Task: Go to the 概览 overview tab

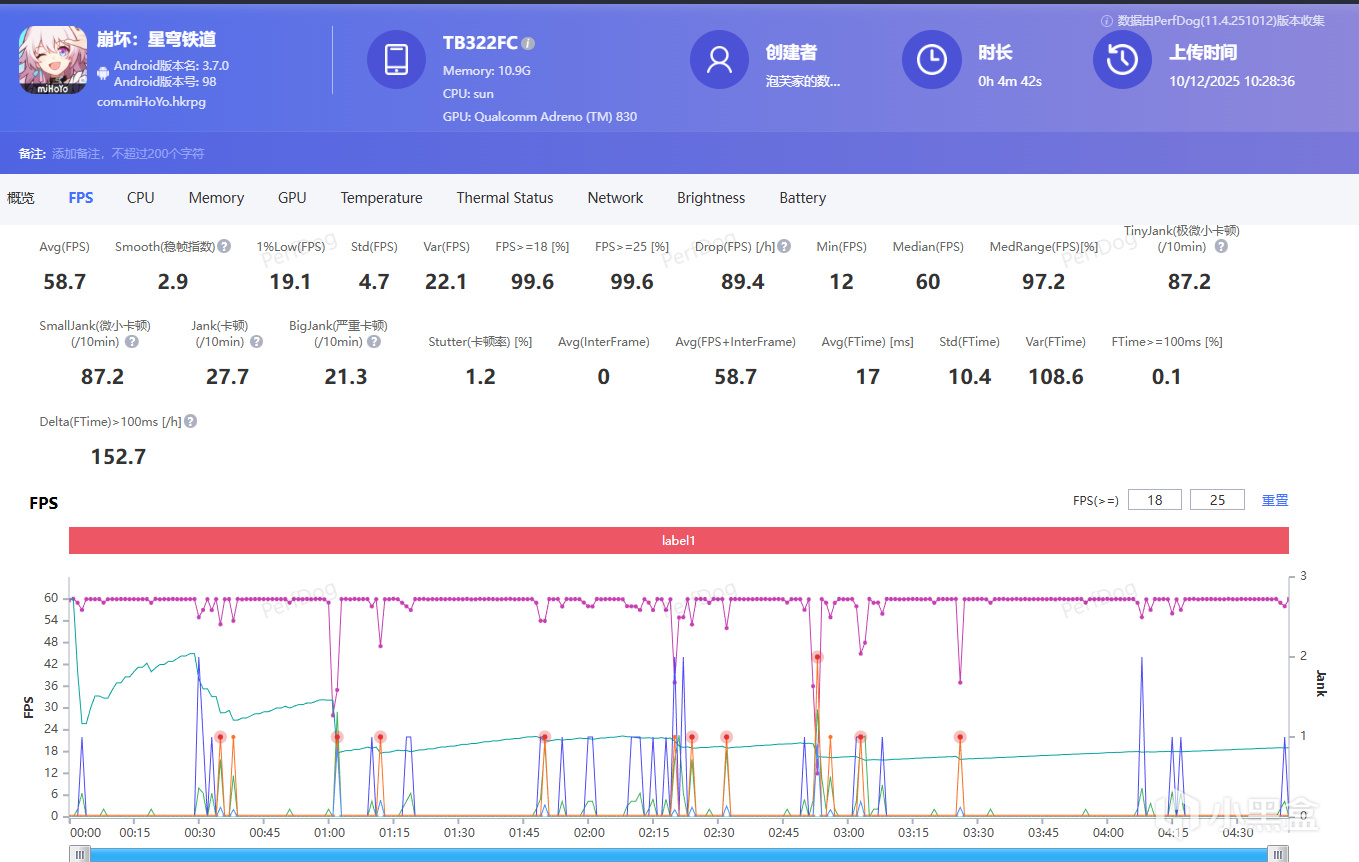Action: (21, 198)
